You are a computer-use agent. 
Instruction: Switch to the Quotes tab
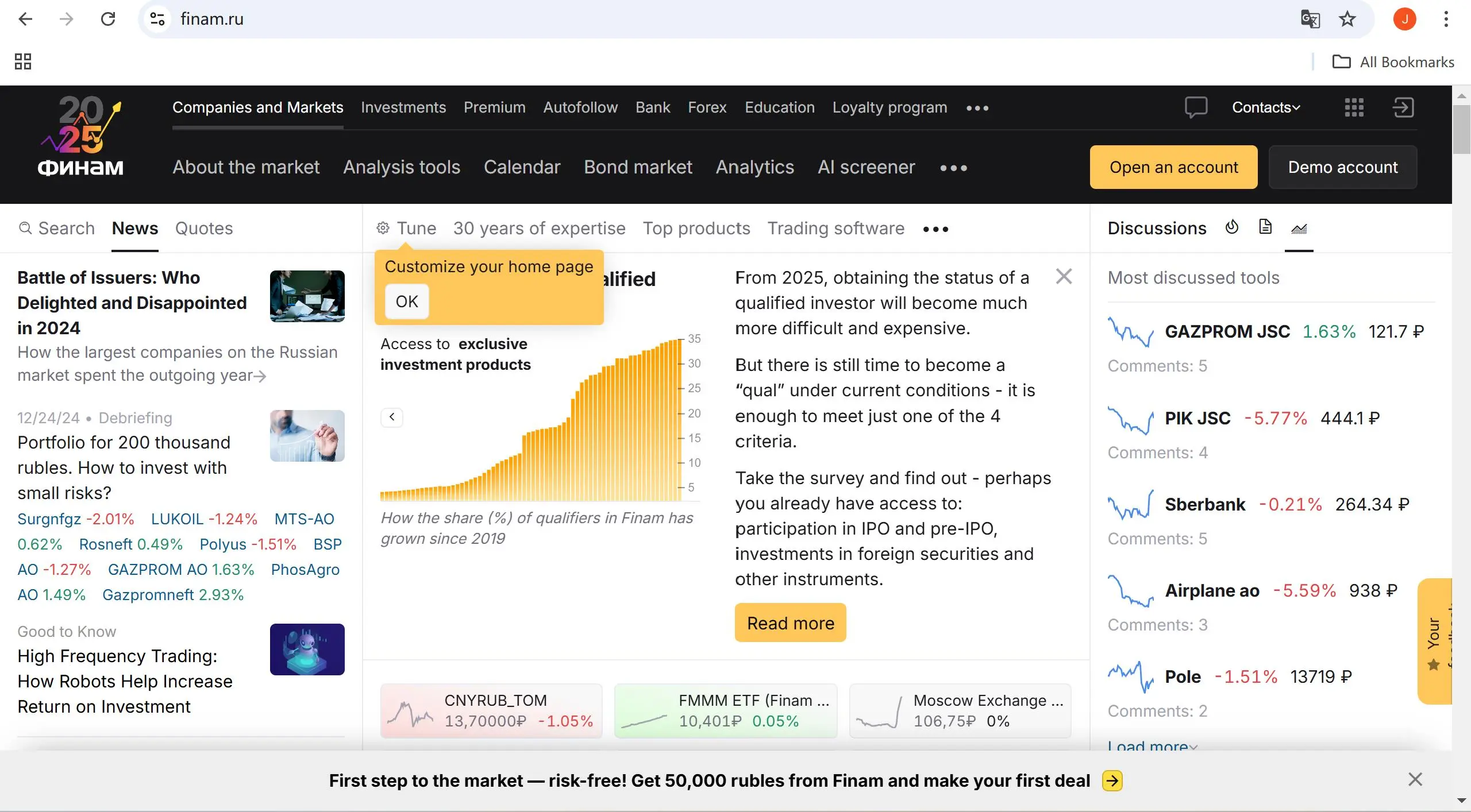click(204, 229)
